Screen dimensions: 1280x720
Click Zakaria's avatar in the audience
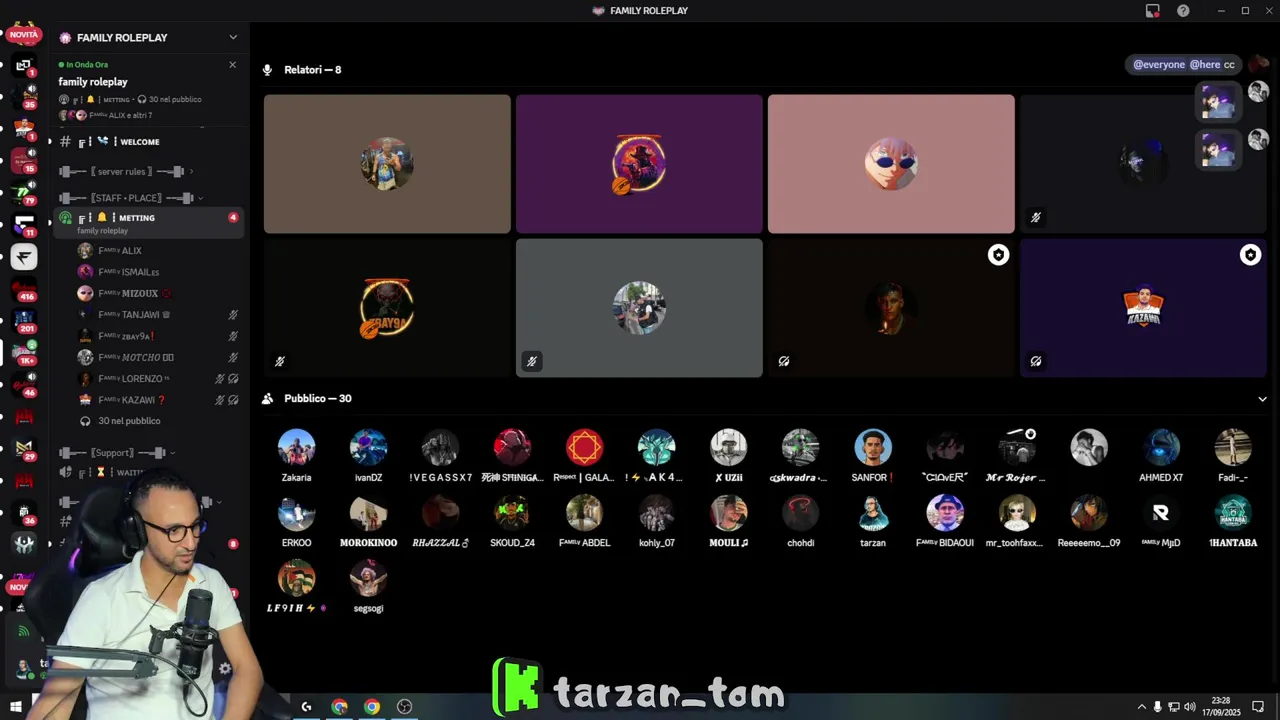point(296,447)
